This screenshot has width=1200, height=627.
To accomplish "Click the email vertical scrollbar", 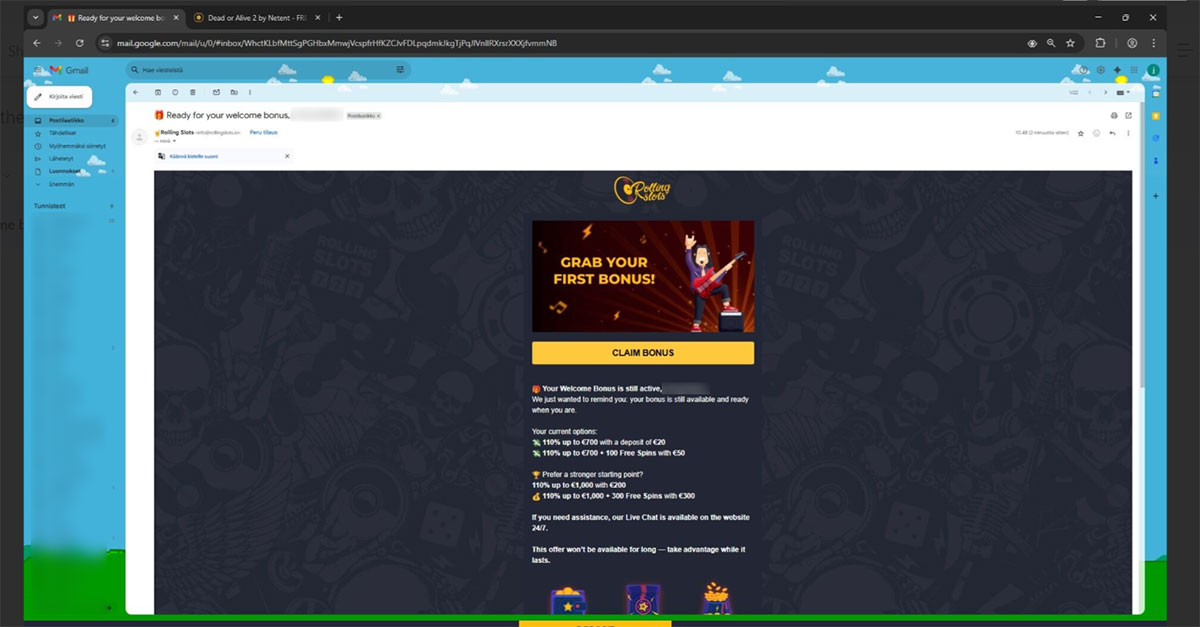I will pyautogui.click(x=1141, y=245).
